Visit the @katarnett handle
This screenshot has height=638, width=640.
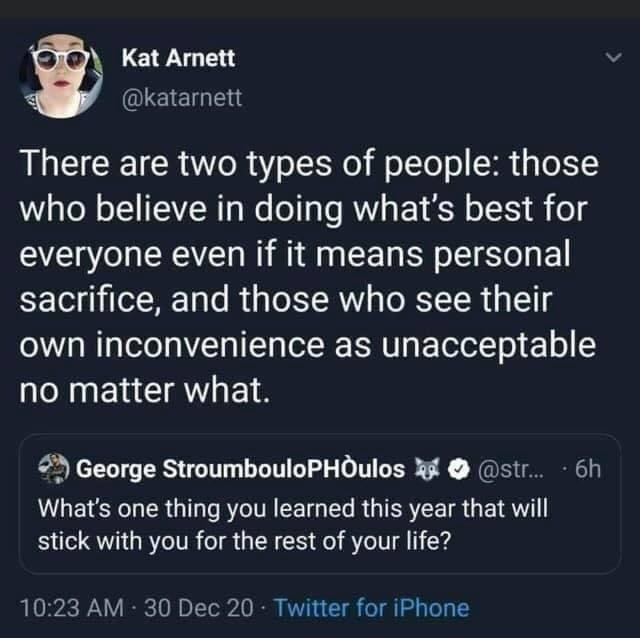click(181, 97)
